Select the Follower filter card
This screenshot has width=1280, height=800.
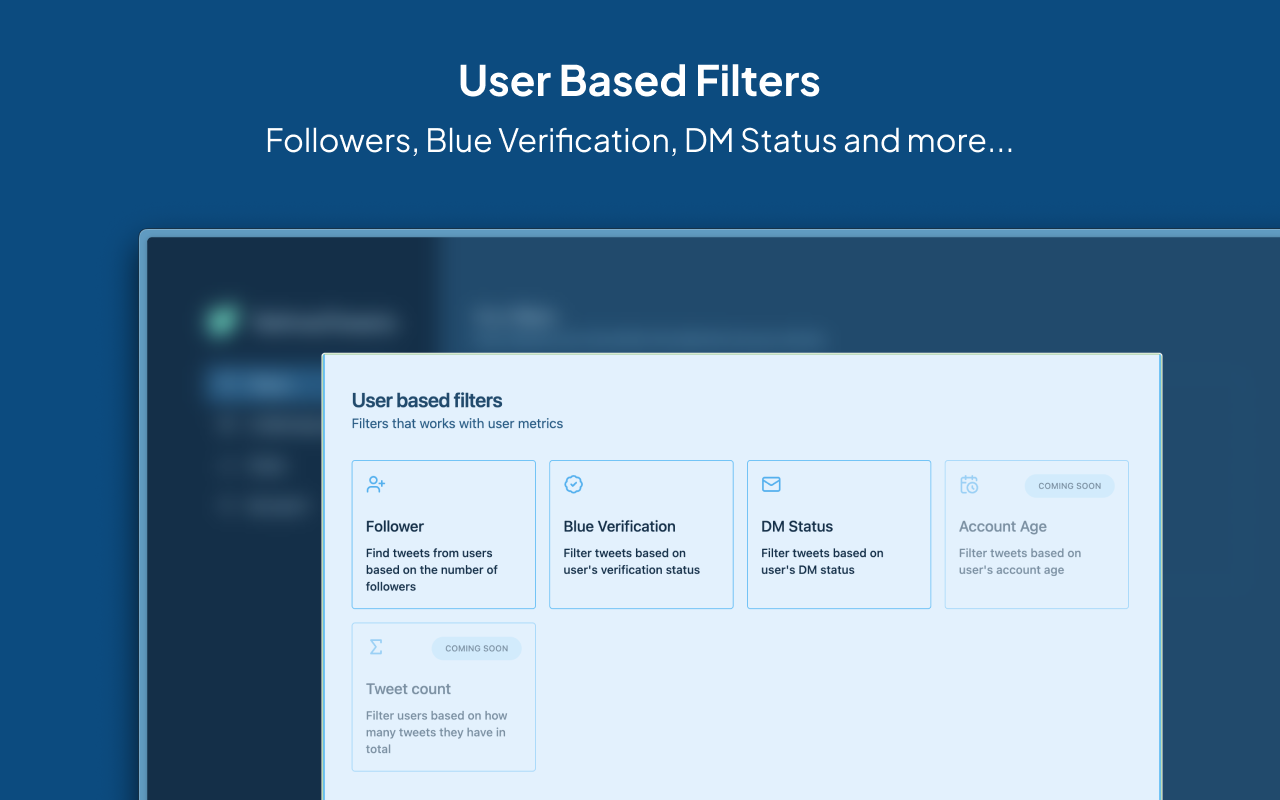443,534
